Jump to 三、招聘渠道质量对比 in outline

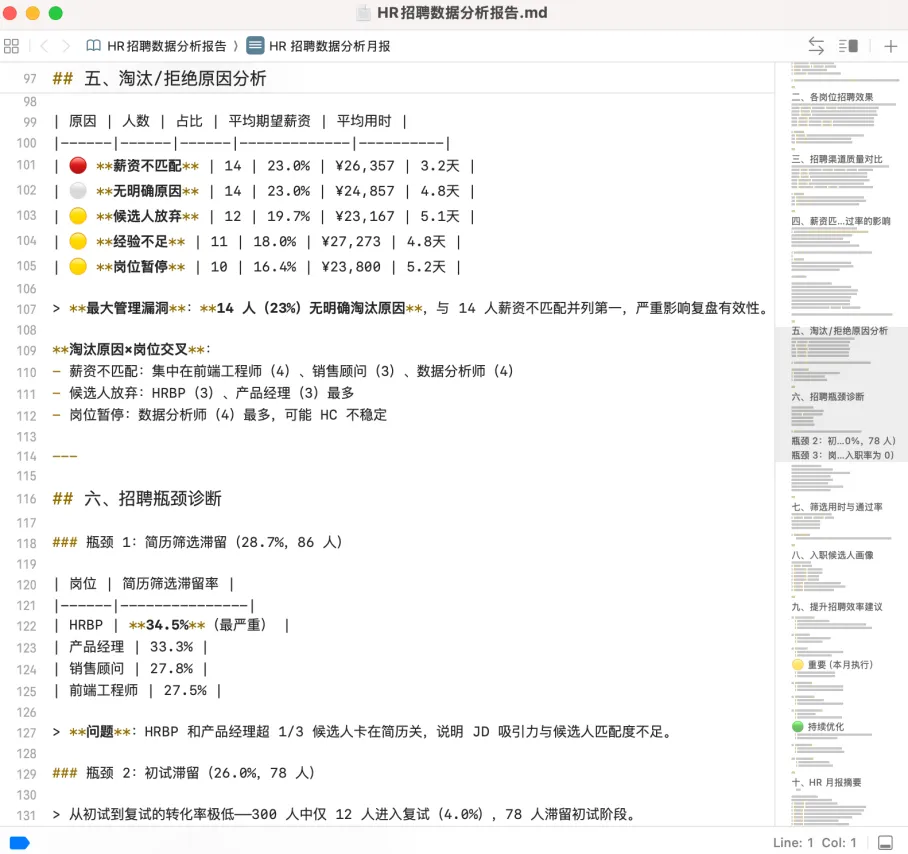[x=837, y=159]
